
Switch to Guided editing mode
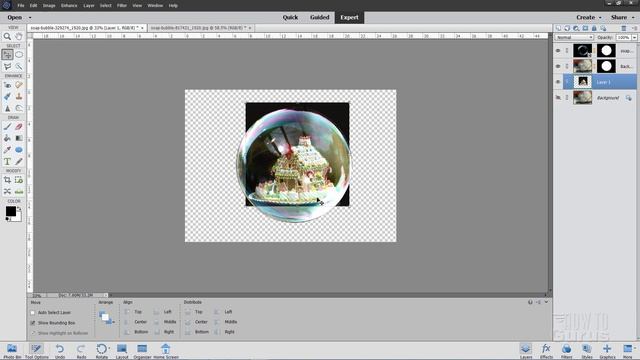coord(320,18)
